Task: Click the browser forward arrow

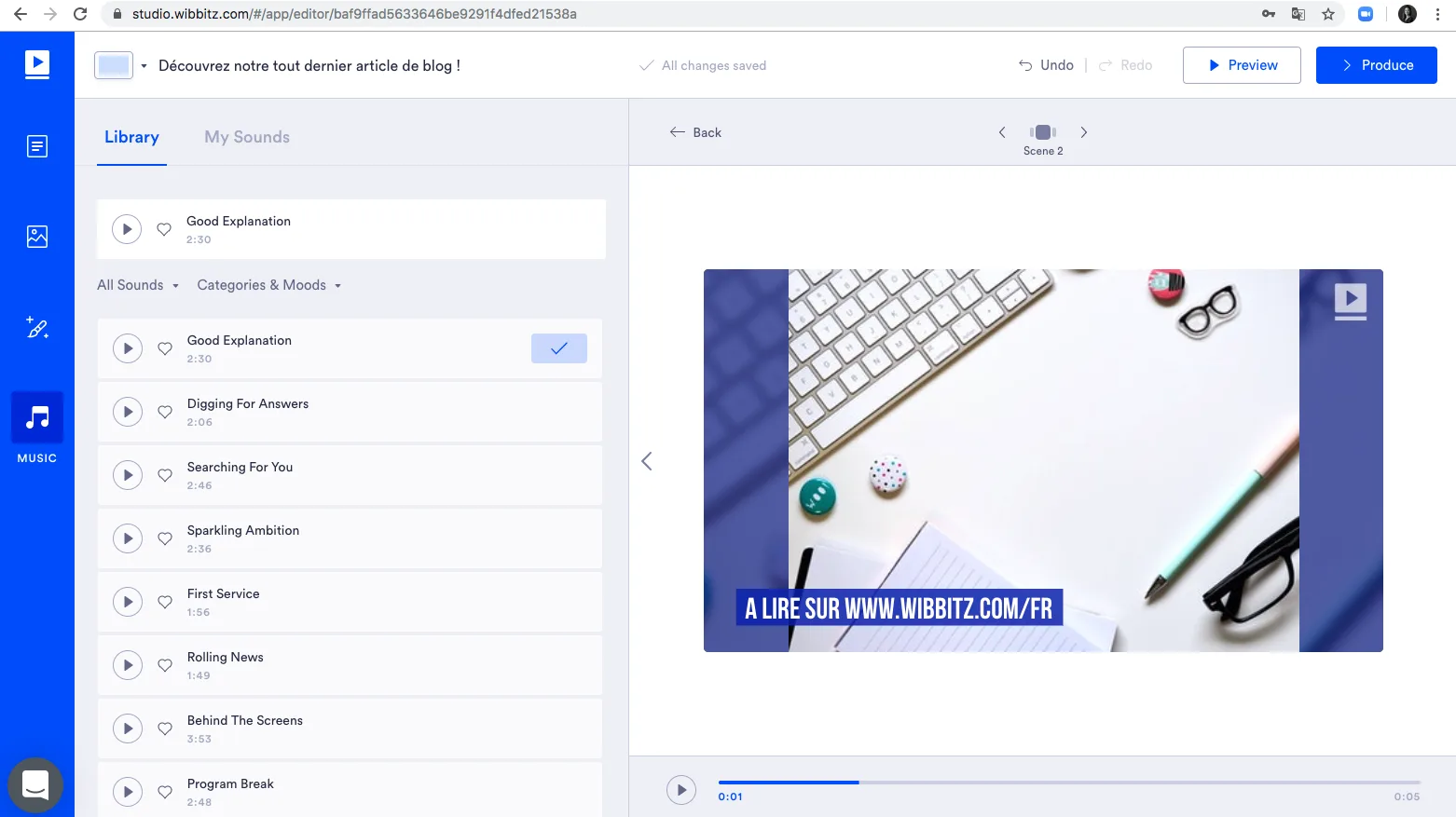Action: click(50, 14)
